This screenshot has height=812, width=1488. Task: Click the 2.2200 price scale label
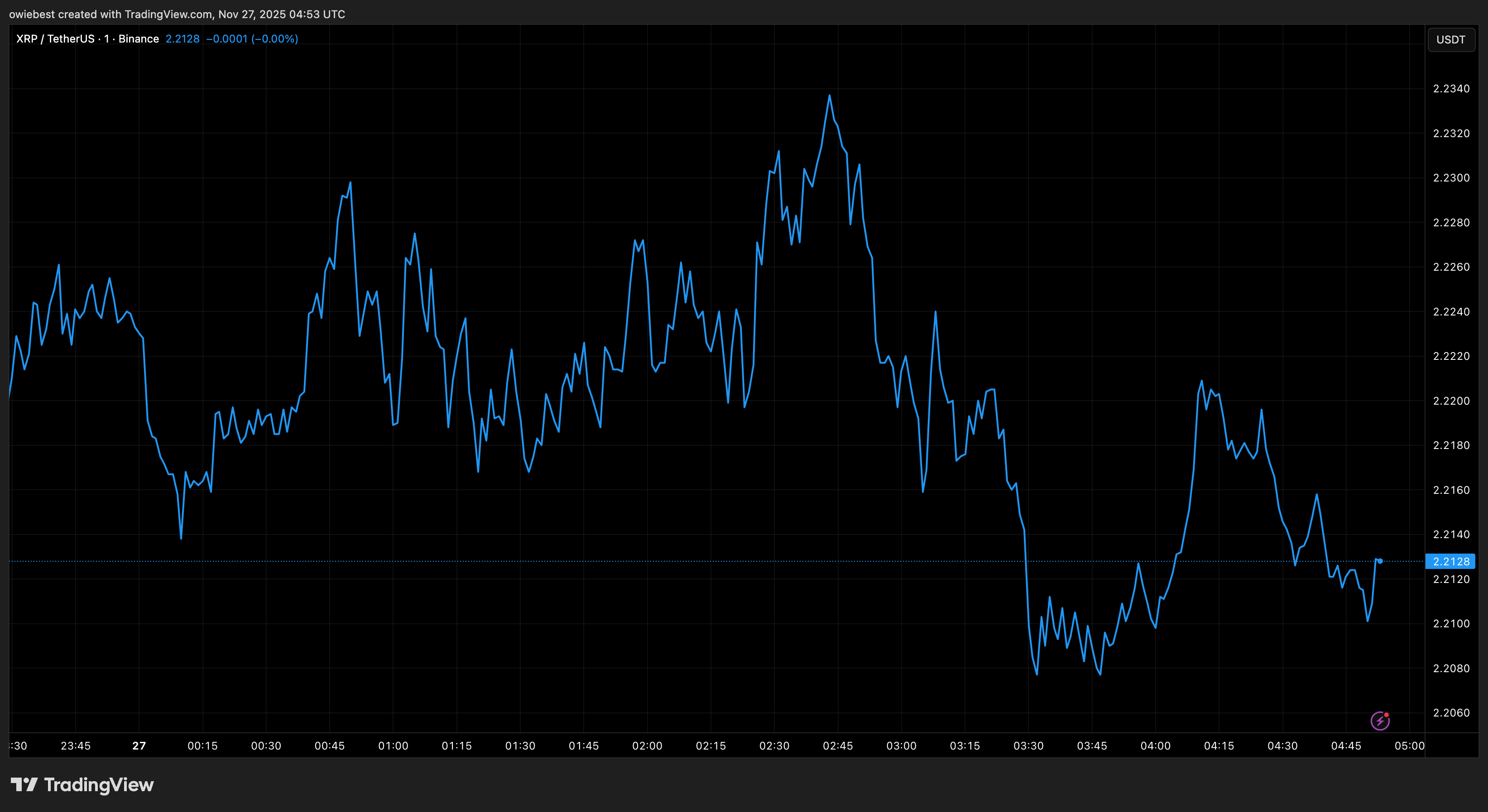coord(1451,401)
